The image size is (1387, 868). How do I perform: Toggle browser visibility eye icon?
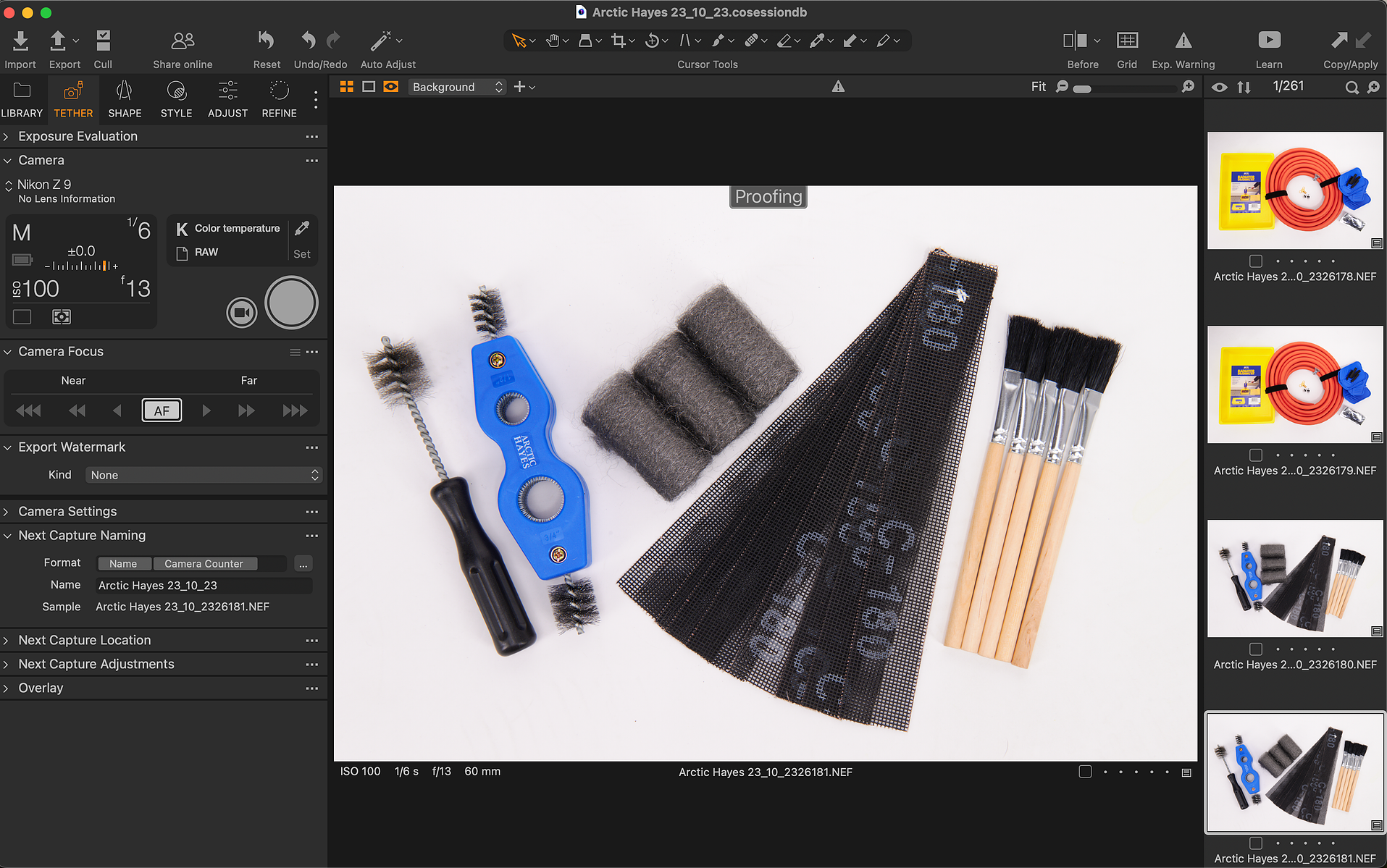pos(1220,88)
